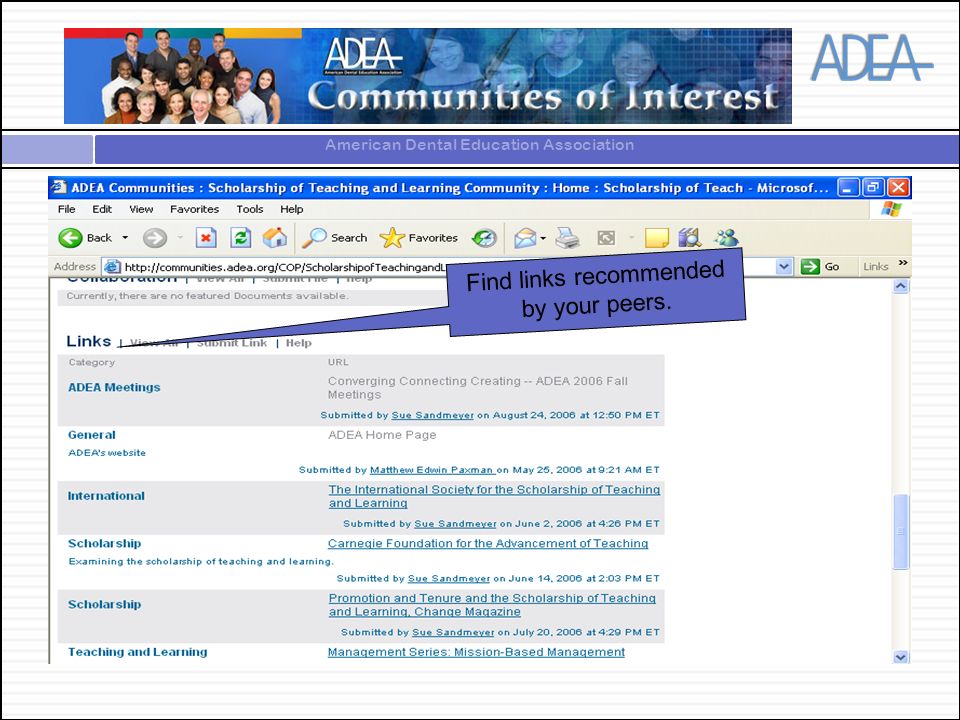Open the Tools menu
Viewport: 960px width, 720px height.
click(250, 209)
